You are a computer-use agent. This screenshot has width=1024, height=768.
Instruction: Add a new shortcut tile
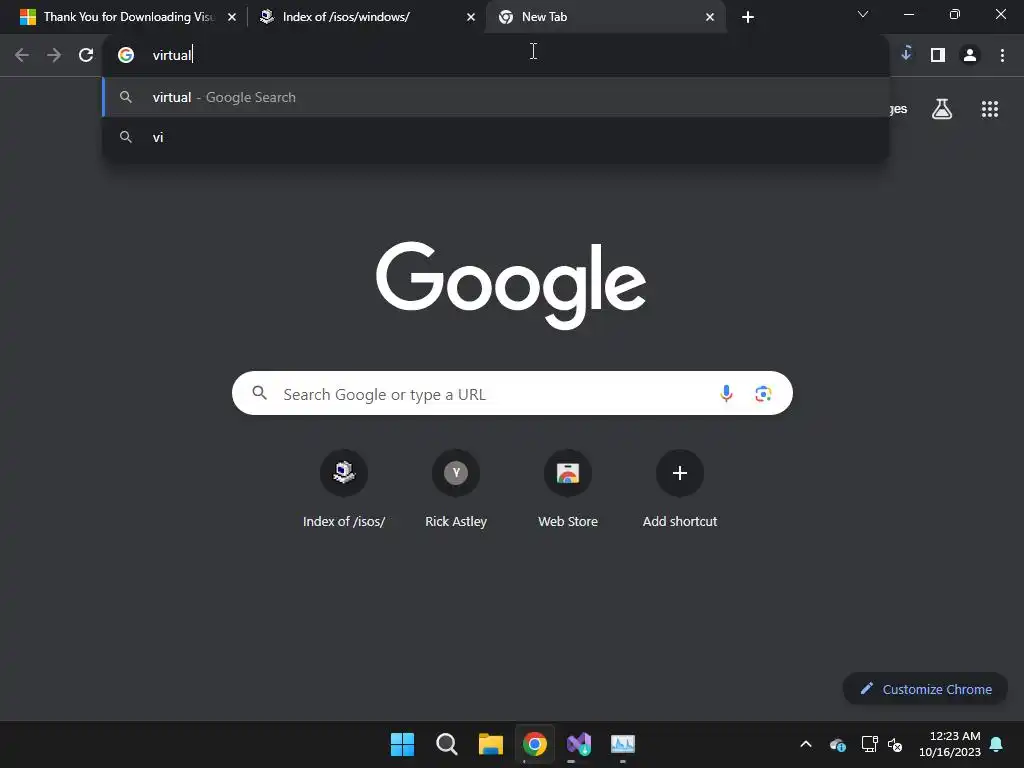[680, 488]
